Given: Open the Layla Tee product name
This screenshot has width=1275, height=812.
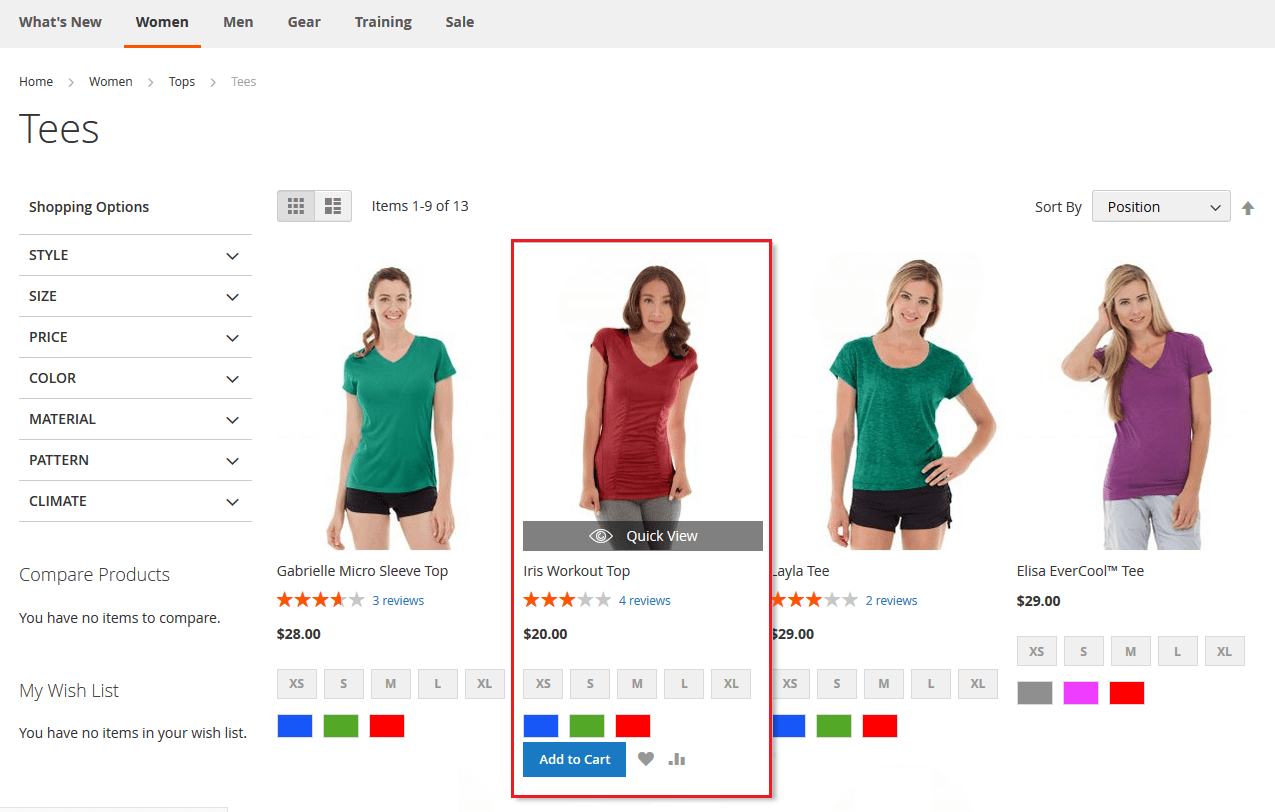Looking at the screenshot, I should coord(801,571).
